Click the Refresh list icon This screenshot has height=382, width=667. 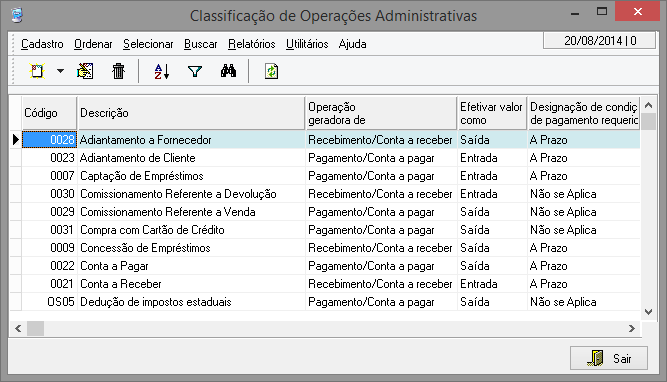(271, 71)
